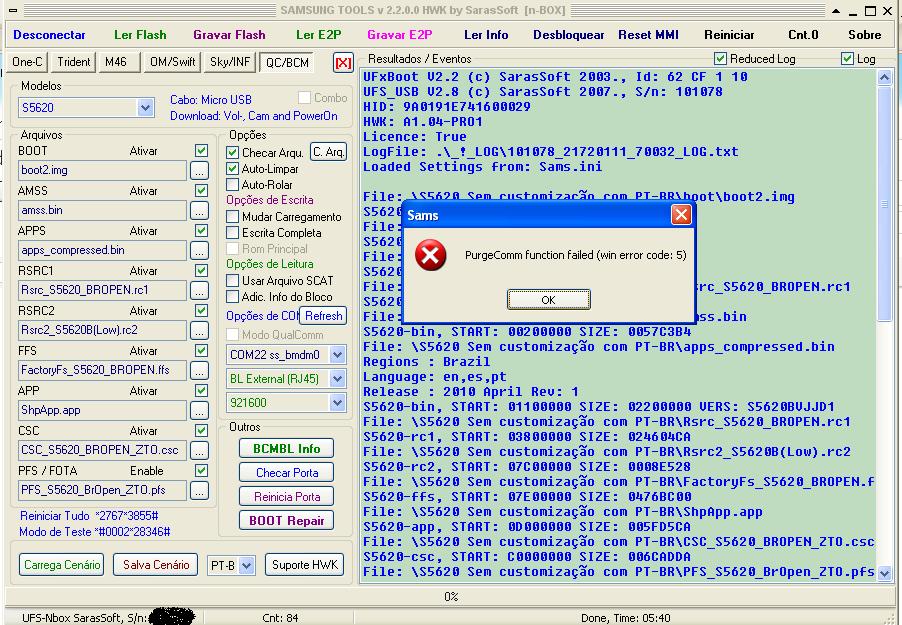Browse for the BOOT file boot2.img
This screenshot has width=902, height=625.
[199, 170]
